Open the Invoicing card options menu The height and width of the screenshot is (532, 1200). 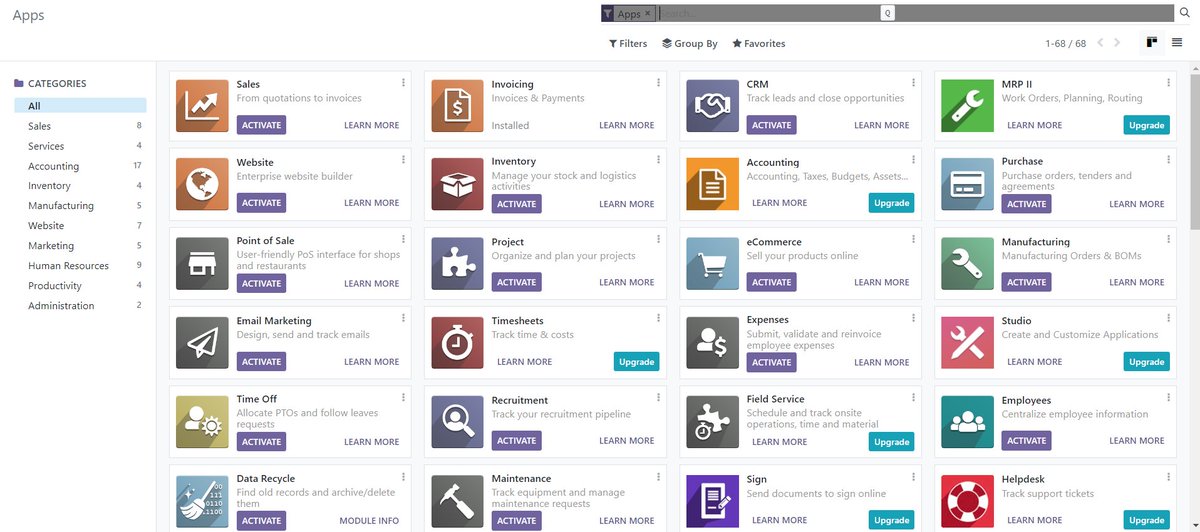659,83
